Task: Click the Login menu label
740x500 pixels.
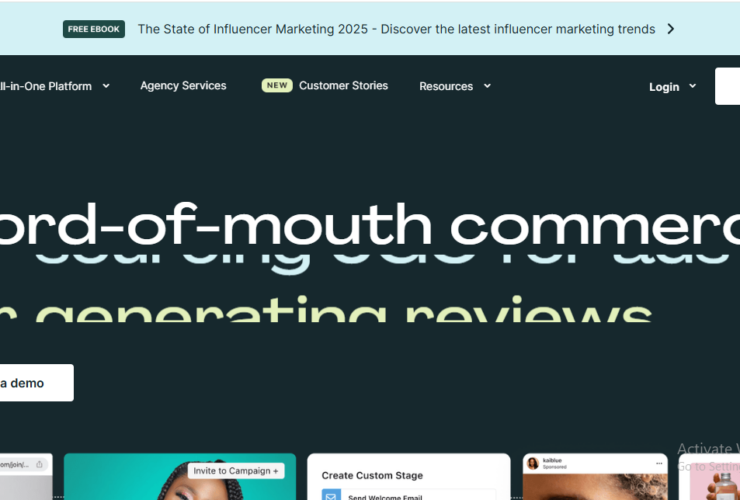Action: click(x=664, y=87)
